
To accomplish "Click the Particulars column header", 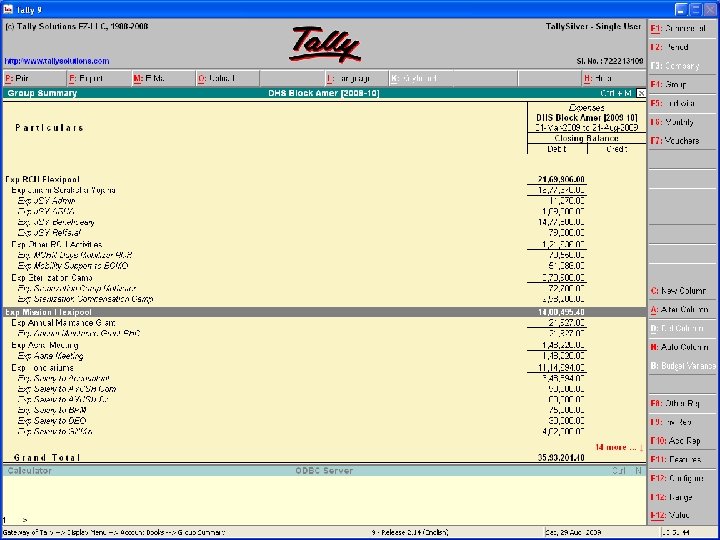I will 49,128.
